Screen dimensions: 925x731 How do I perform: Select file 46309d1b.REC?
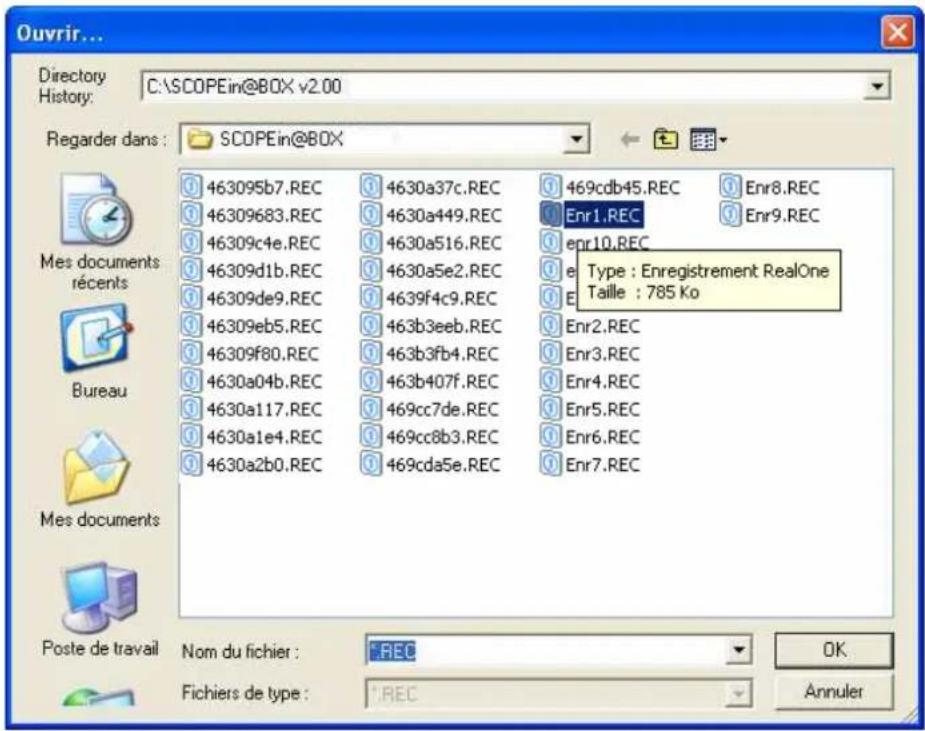[x=252, y=270]
